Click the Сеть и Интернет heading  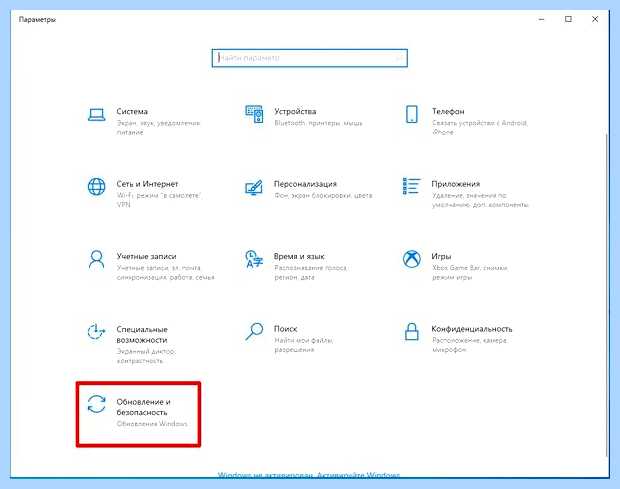pyautogui.click(x=147, y=184)
